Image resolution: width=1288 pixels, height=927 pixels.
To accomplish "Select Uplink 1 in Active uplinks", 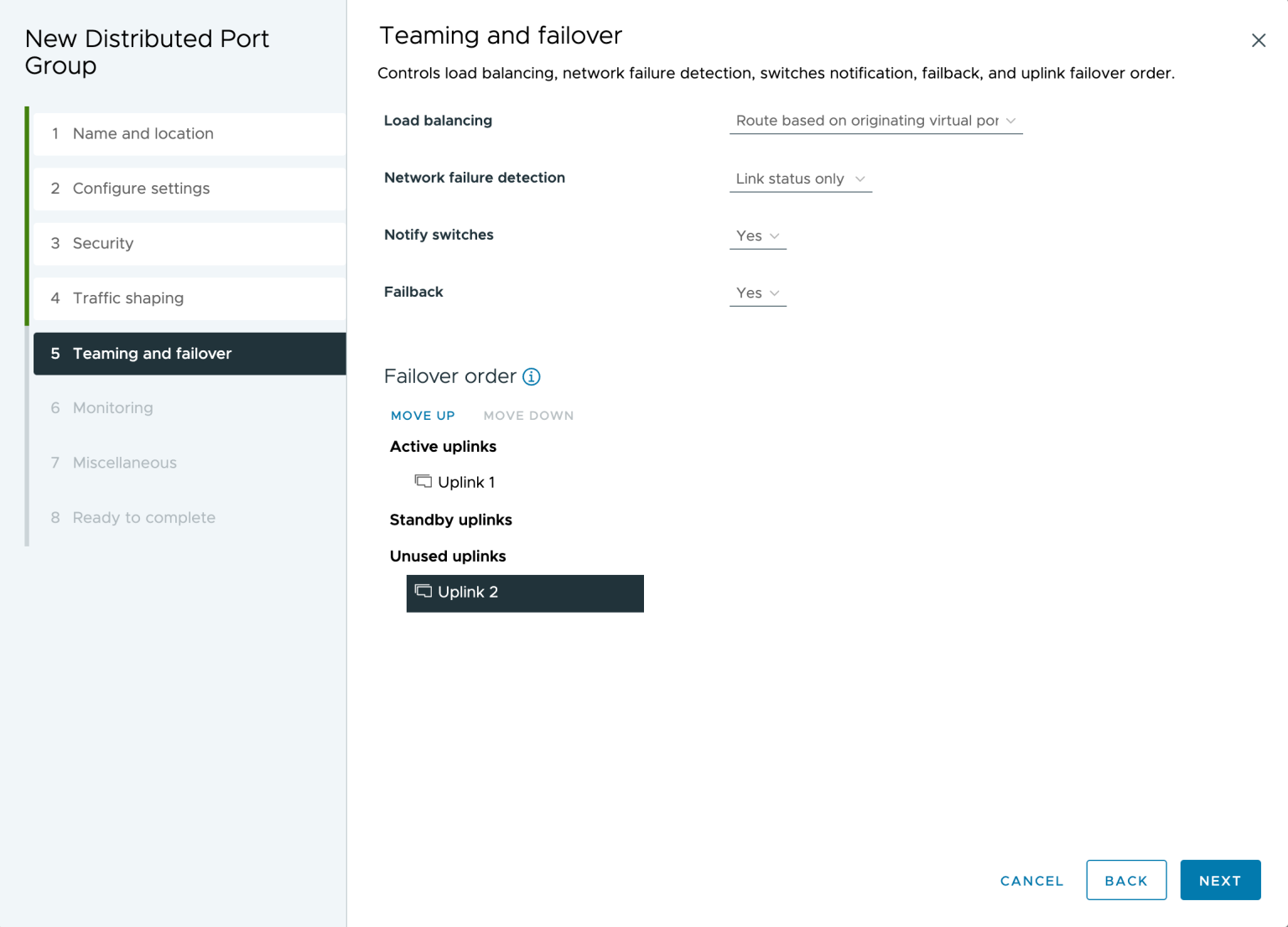I will (466, 483).
